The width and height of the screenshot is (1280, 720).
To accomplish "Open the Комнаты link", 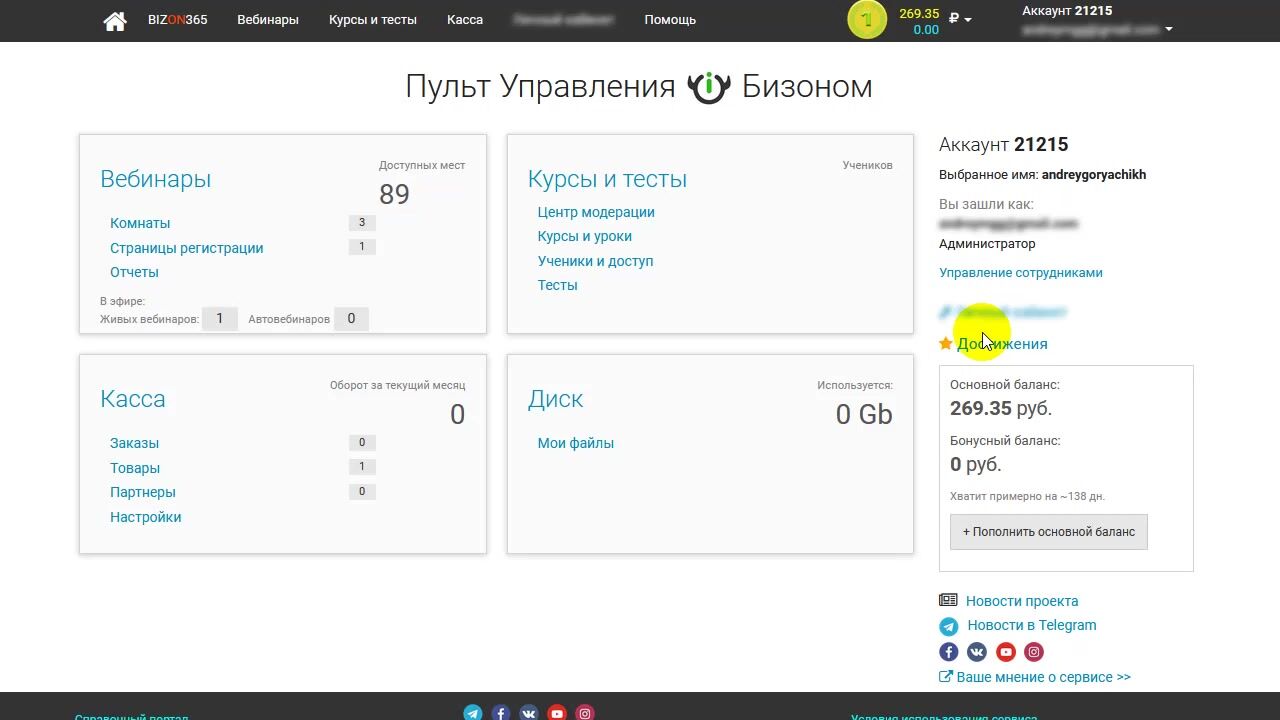I will point(140,223).
